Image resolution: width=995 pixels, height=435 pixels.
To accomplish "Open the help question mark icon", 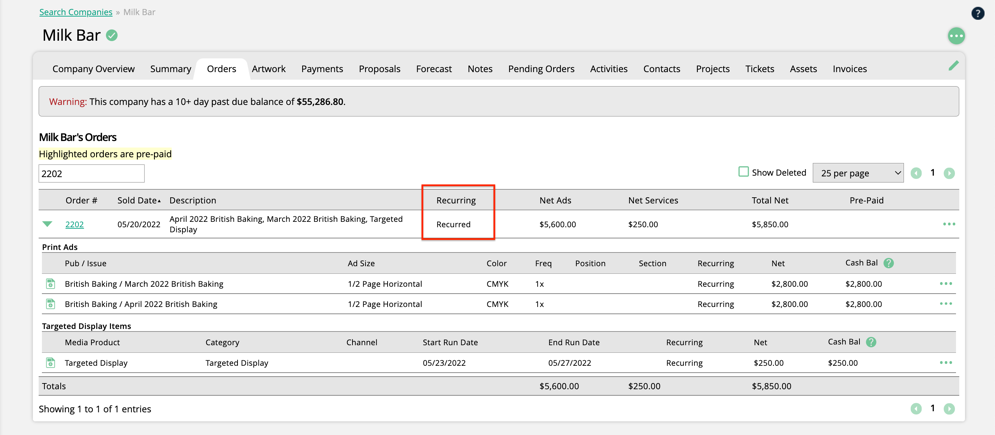I will click(x=978, y=13).
